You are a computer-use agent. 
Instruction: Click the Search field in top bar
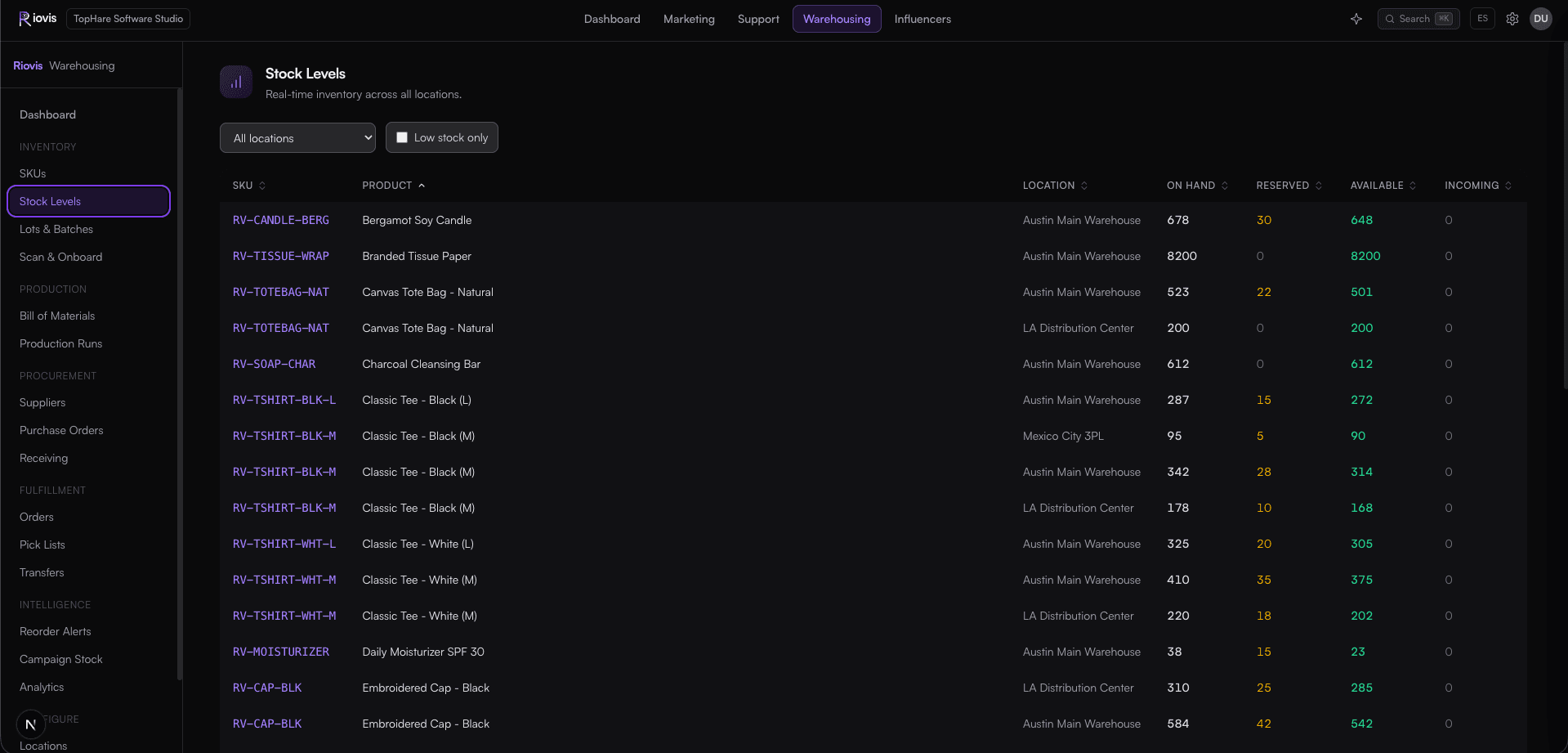point(1418,19)
